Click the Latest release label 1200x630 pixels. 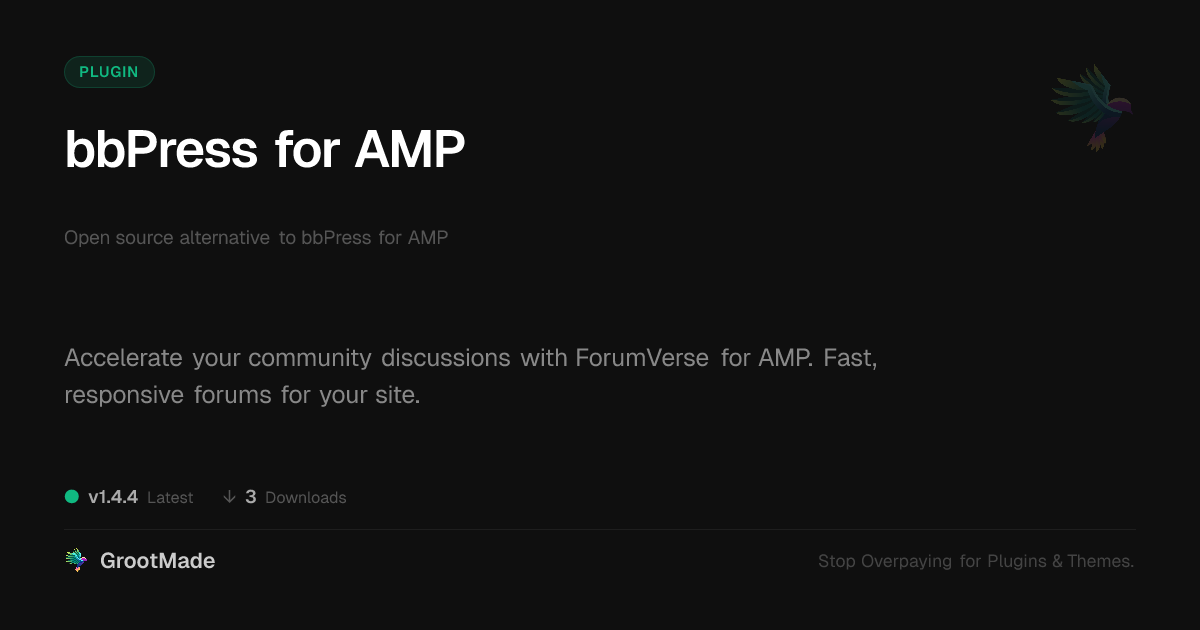coord(170,498)
